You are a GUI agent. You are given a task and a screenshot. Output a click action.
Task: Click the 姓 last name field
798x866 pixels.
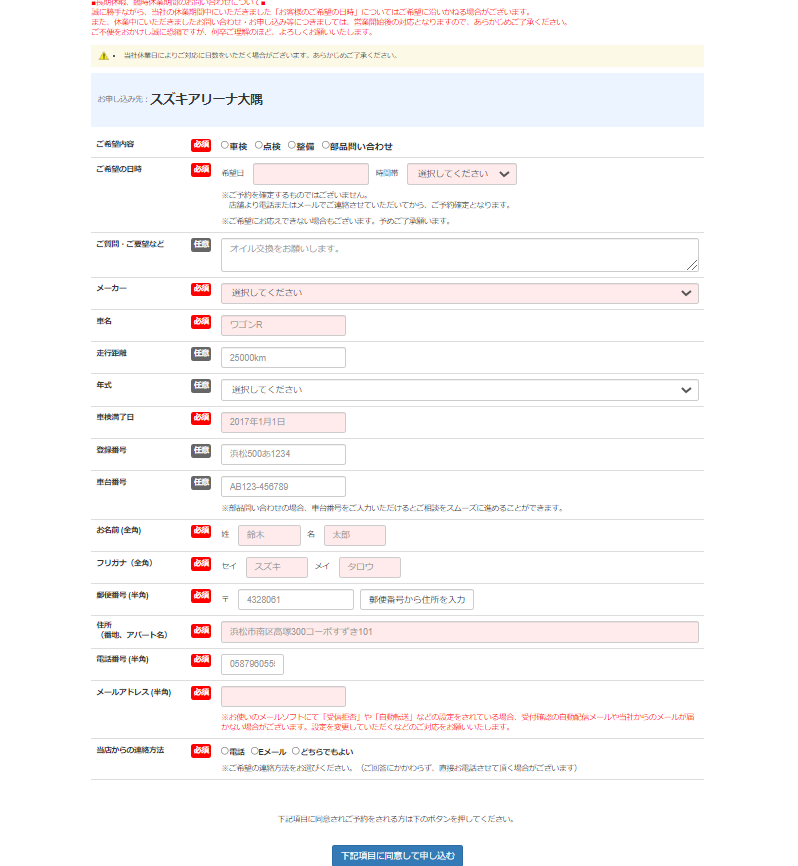pos(269,535)
